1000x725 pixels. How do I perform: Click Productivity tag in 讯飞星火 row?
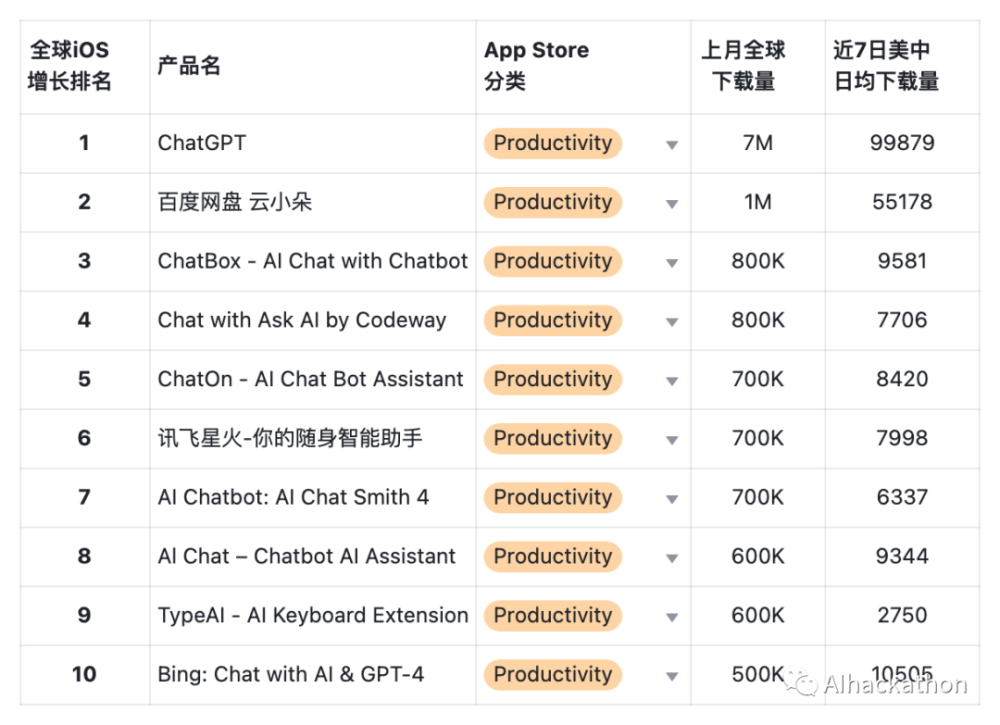[x=553, y=438]
